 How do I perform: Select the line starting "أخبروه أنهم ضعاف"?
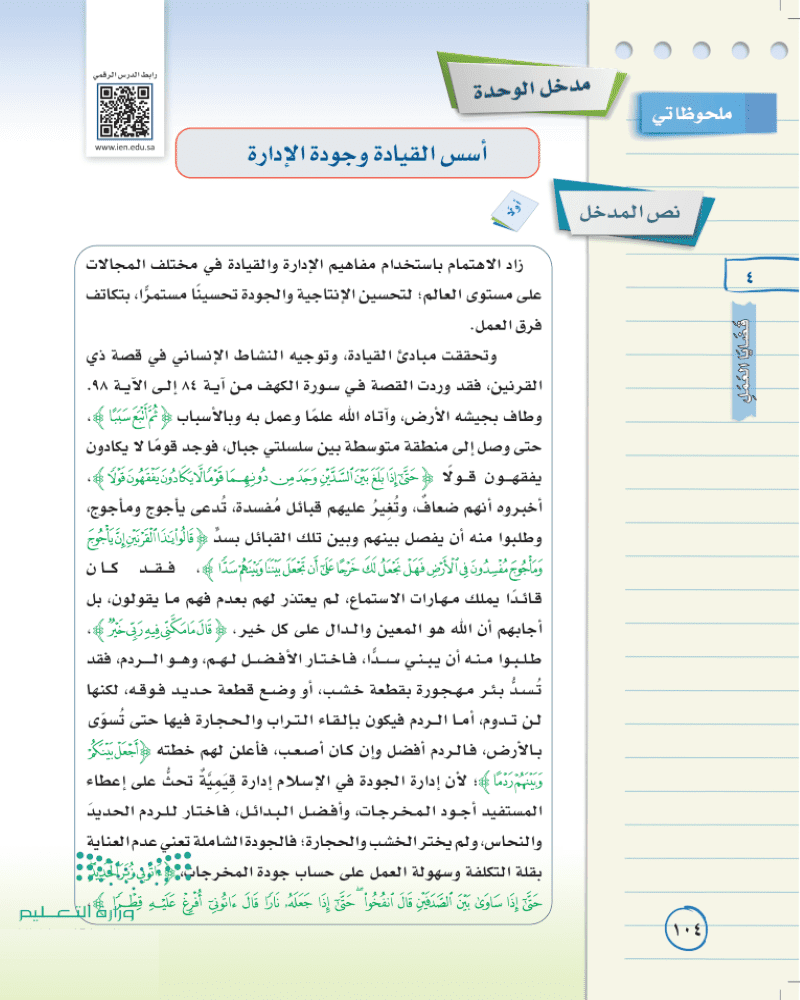pyautogui.click(x=314, y=508)
